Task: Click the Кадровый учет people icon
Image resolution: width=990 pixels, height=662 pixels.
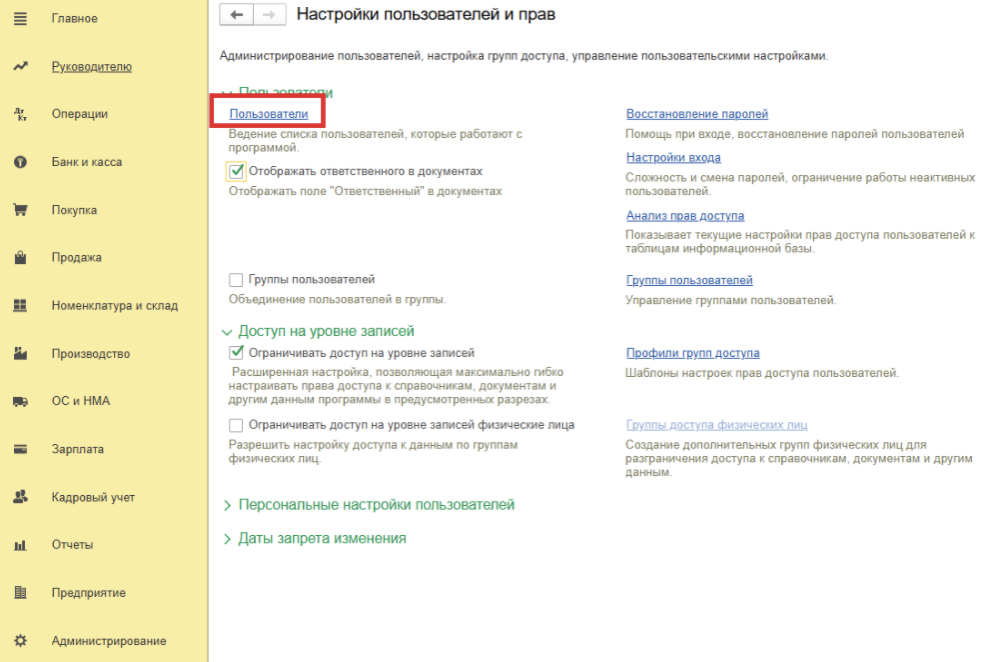Action: pos(20,497)
